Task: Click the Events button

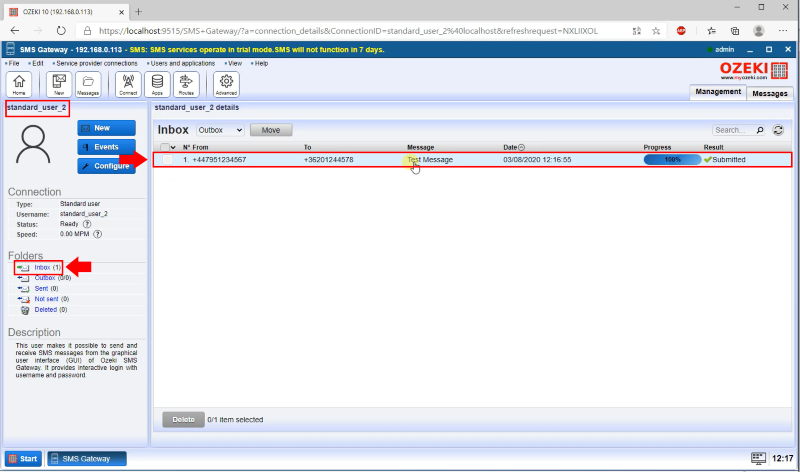Action: click(106, 147)
